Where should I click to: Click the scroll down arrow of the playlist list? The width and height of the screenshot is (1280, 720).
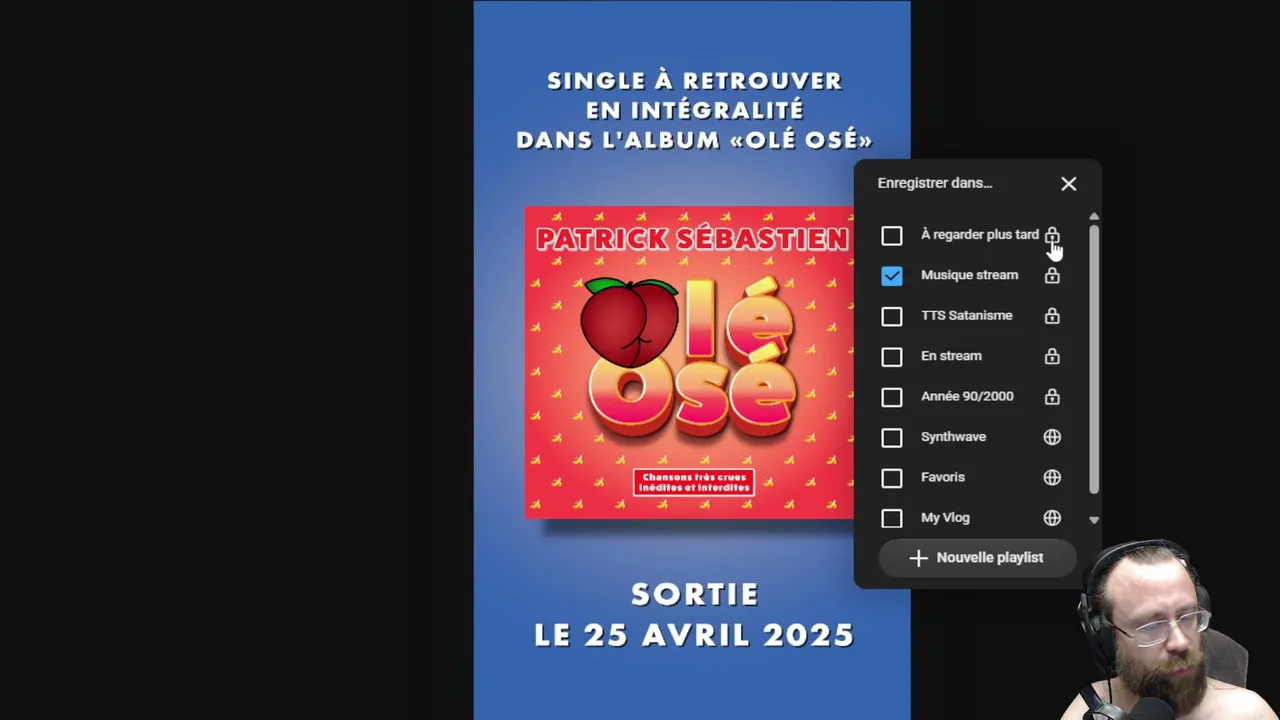tap(1094, 520)
